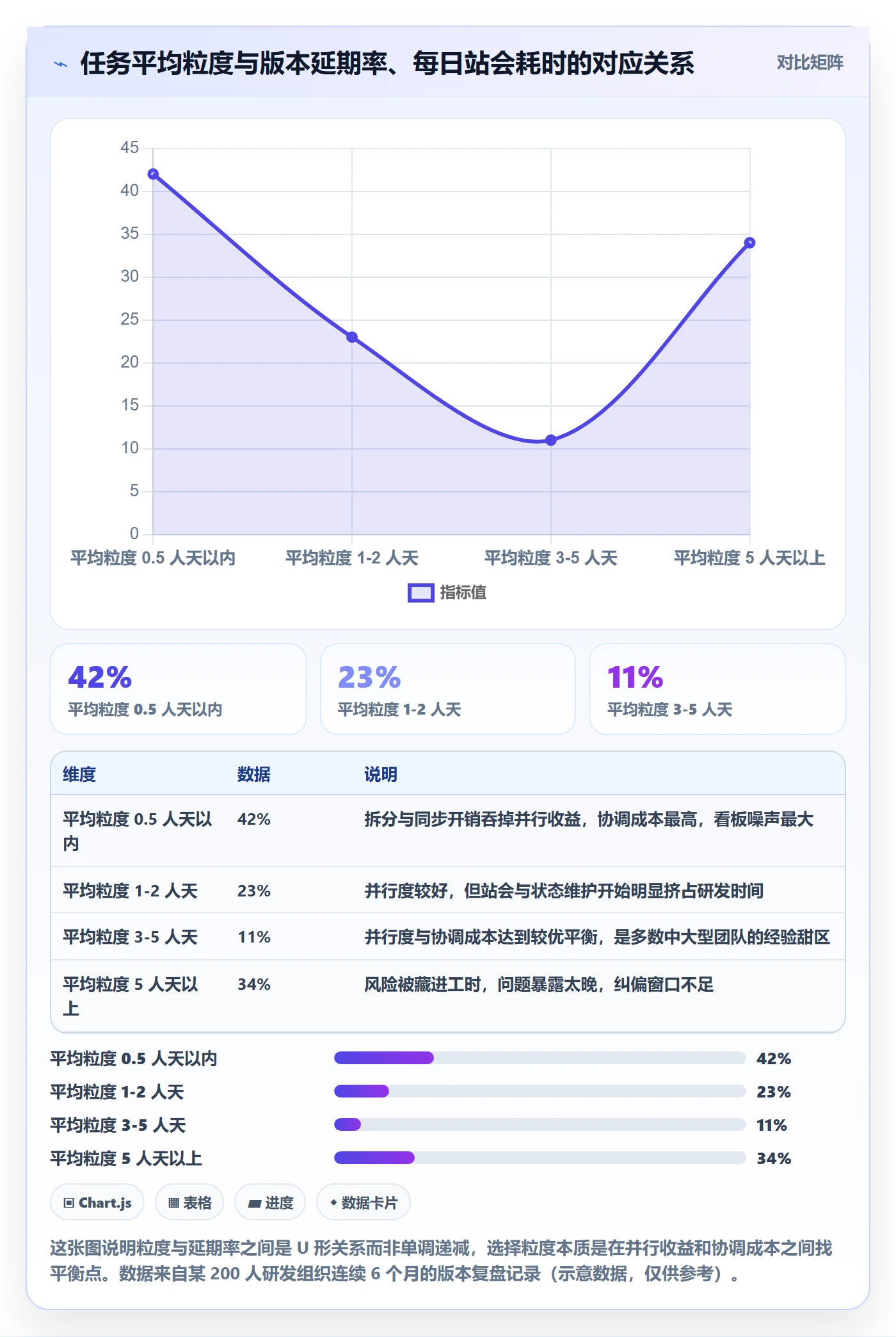Click the chart title heading text
Image resolution: width=896 pixels, height=1337 pixels.
click(387, 63)
